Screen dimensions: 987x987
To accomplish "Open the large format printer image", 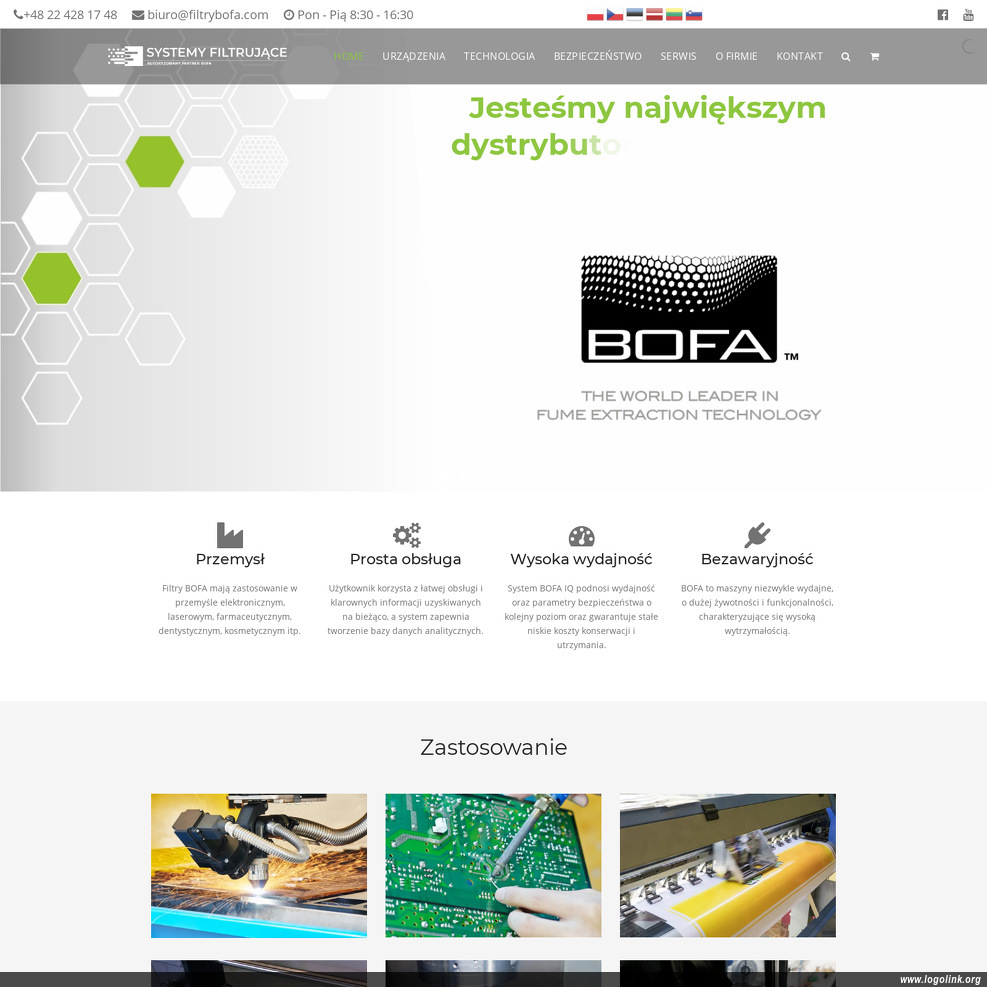I will tap(728, 866).
